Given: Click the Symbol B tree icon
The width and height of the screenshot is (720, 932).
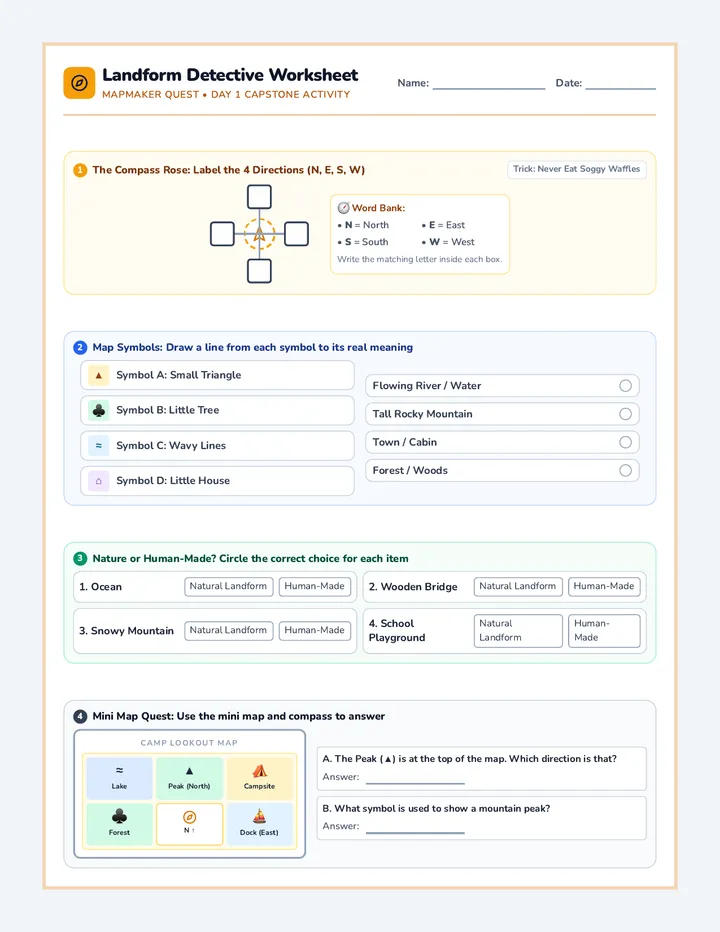Looking at the screenshot, I should (99, 411).
